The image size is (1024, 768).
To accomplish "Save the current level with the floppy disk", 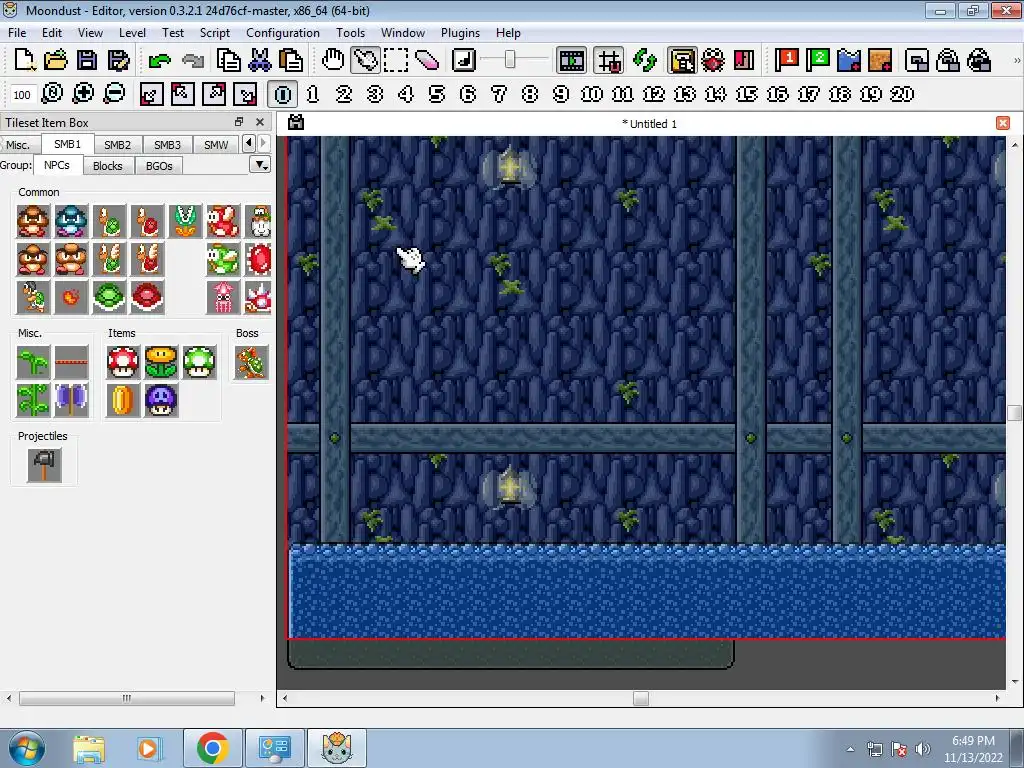I will click(x=87, y=60).
